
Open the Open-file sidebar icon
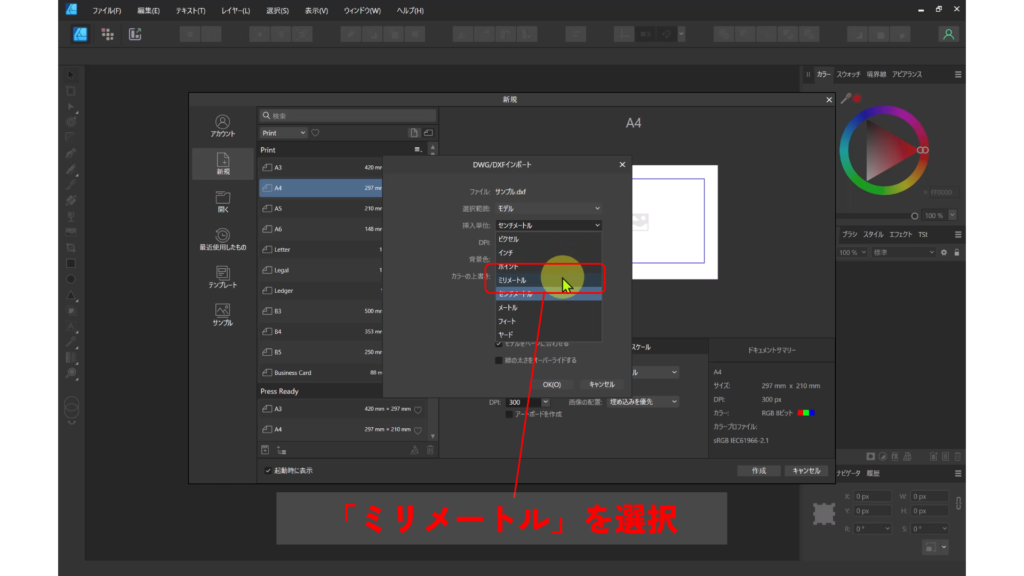point(223,201)
